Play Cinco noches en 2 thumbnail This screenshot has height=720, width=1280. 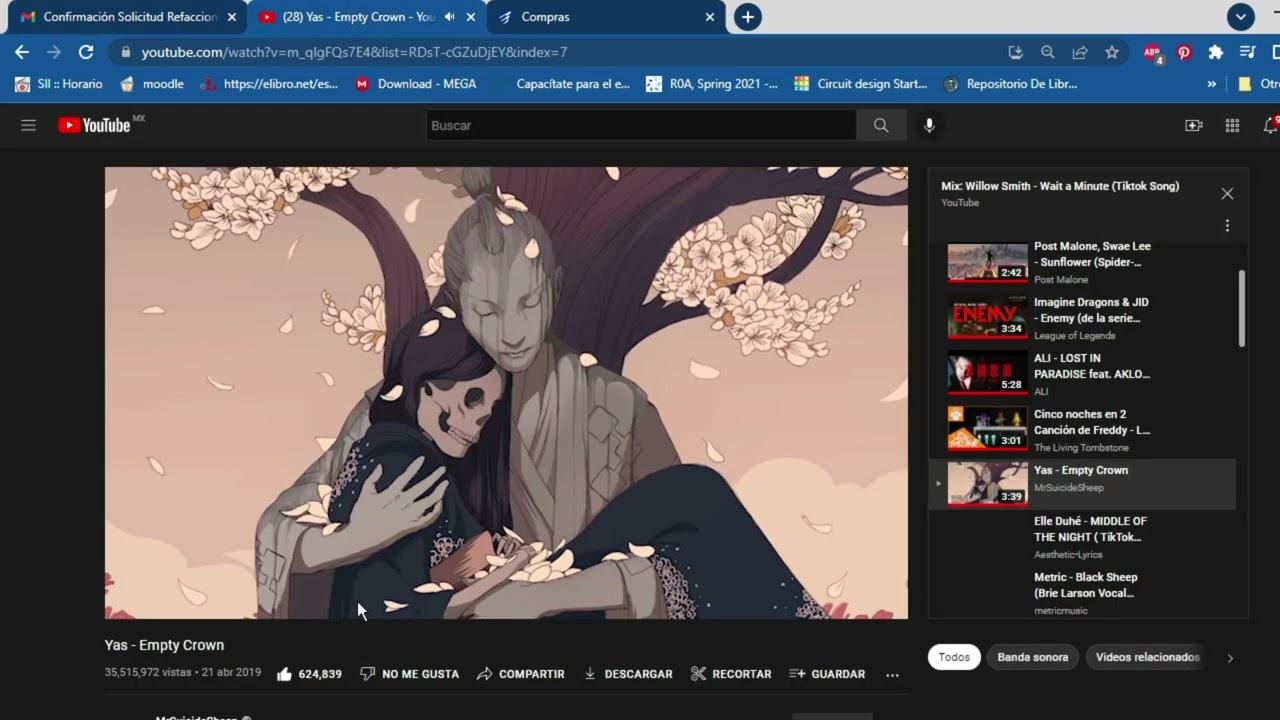click(x=987, y=429)
